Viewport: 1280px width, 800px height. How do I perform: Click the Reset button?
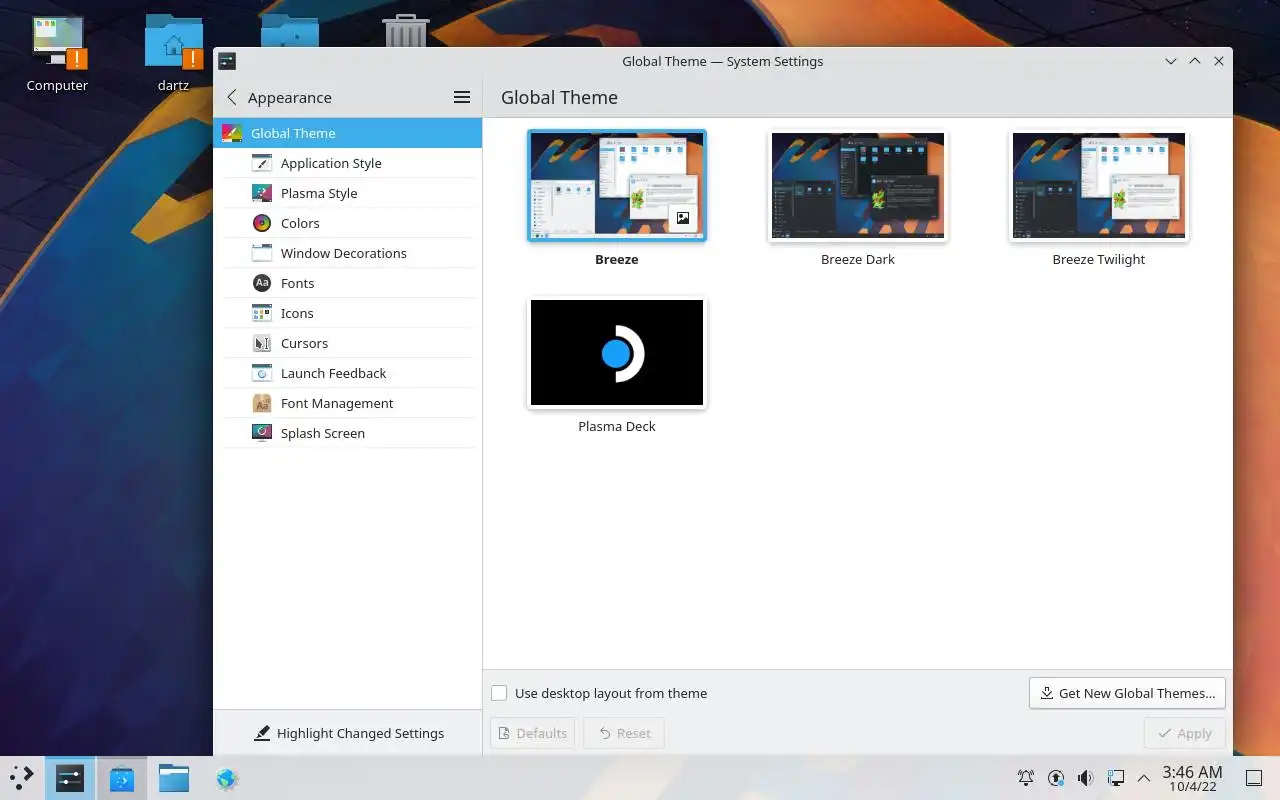coord(623,733)
